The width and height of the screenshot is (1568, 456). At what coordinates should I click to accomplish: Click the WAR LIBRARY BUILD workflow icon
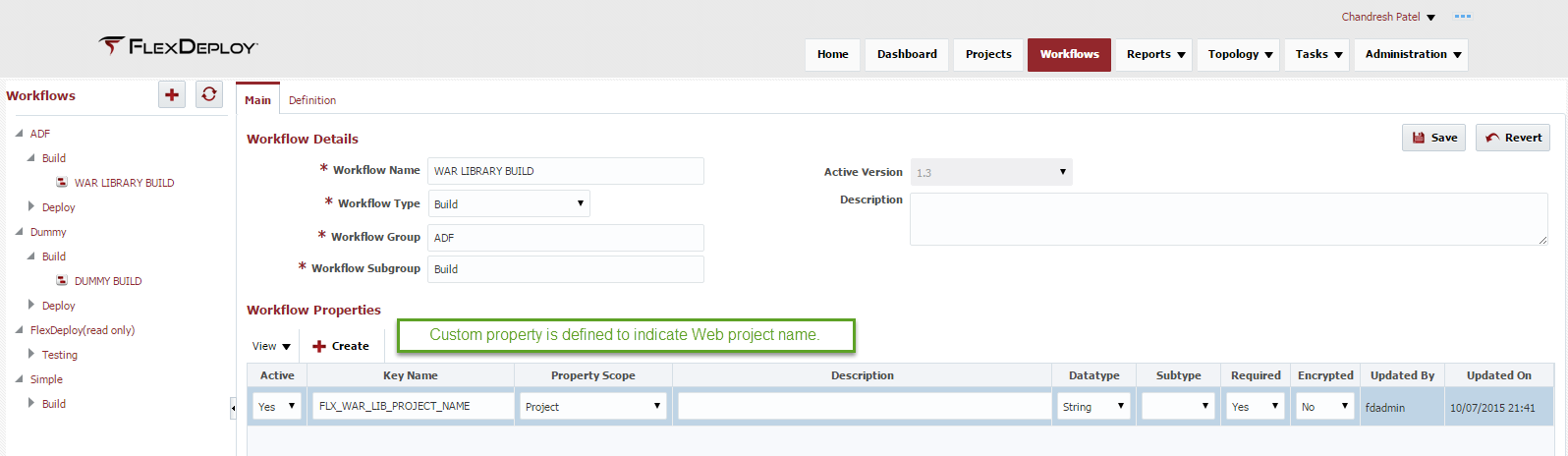click(x=62, y=183)
